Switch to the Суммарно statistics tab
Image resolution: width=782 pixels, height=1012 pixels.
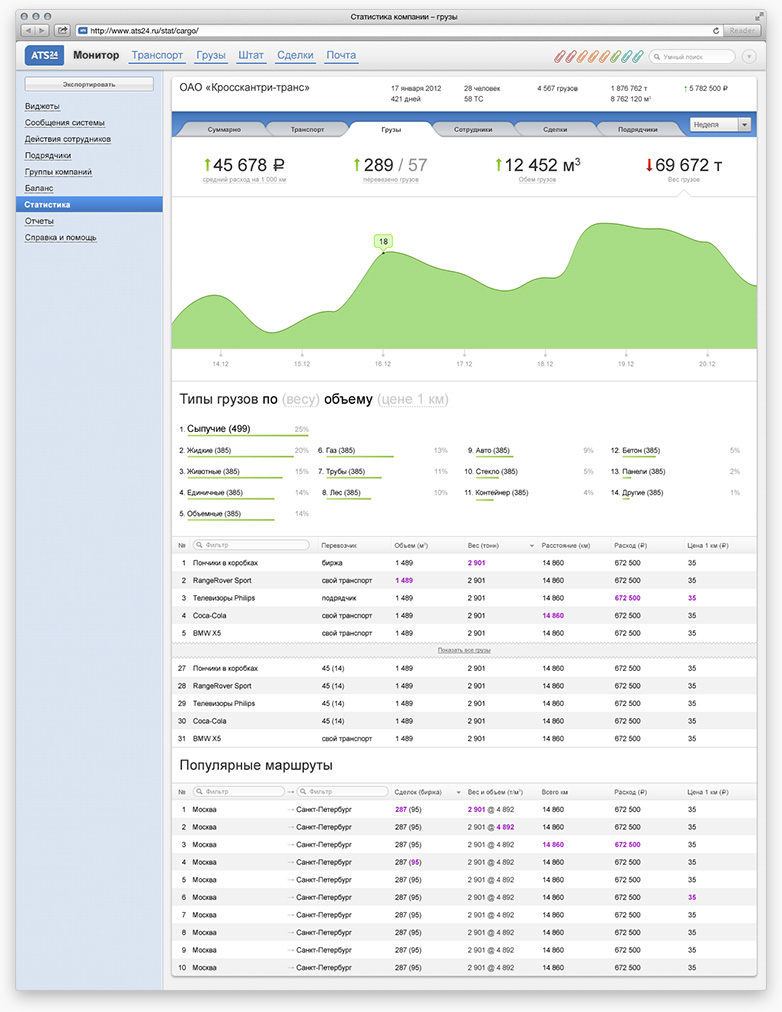[224, 129]
